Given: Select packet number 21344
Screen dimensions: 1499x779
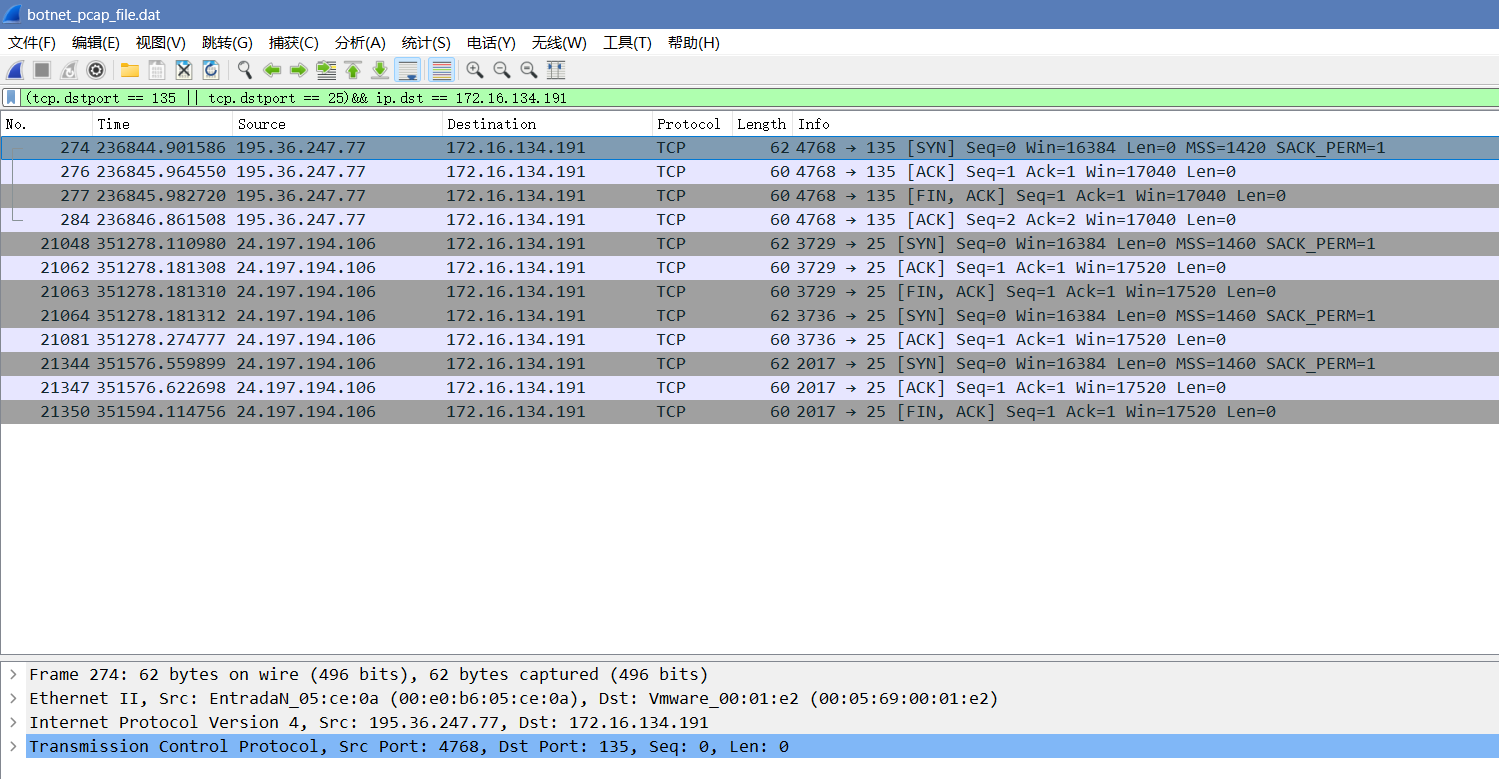Looking at the screenshot, I should pyautogui.click(x=749, y=363).
